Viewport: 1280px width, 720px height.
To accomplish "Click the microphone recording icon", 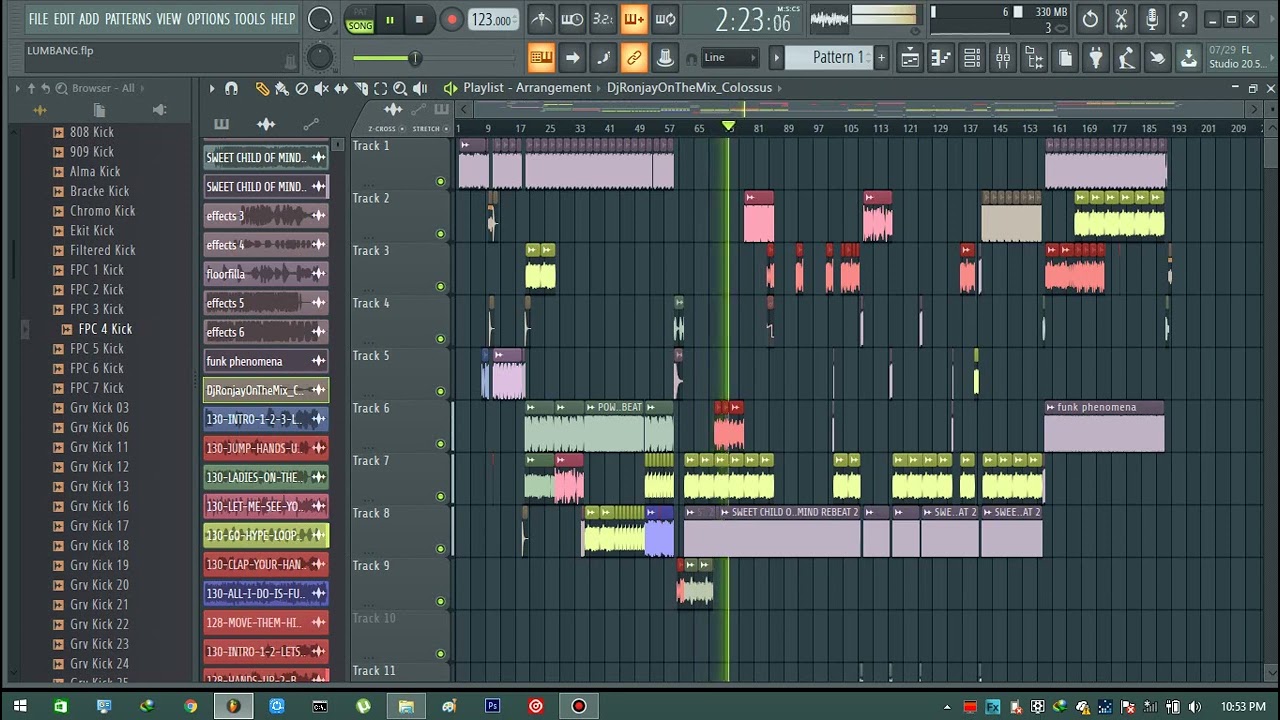I will pyautogui.click(x=1152, y=19).
